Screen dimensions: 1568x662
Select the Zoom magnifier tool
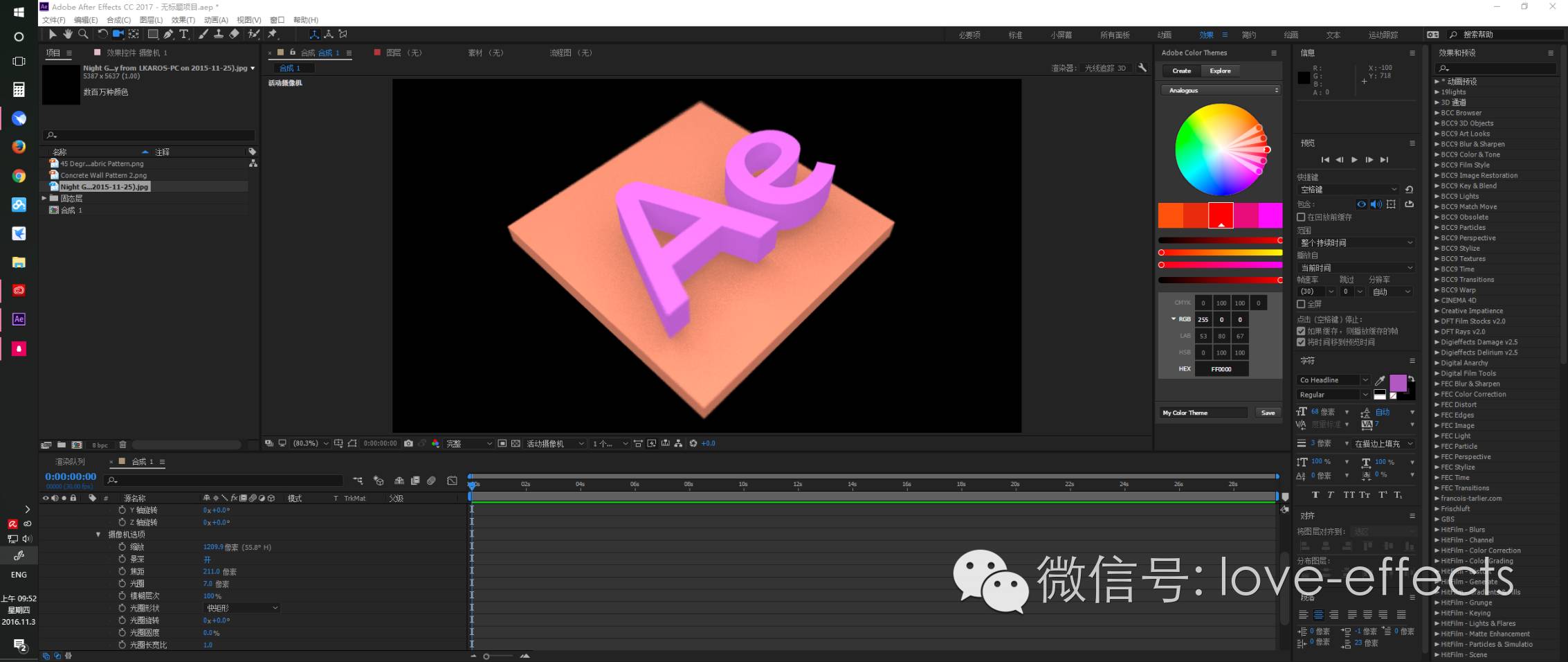tap(83, 34)
